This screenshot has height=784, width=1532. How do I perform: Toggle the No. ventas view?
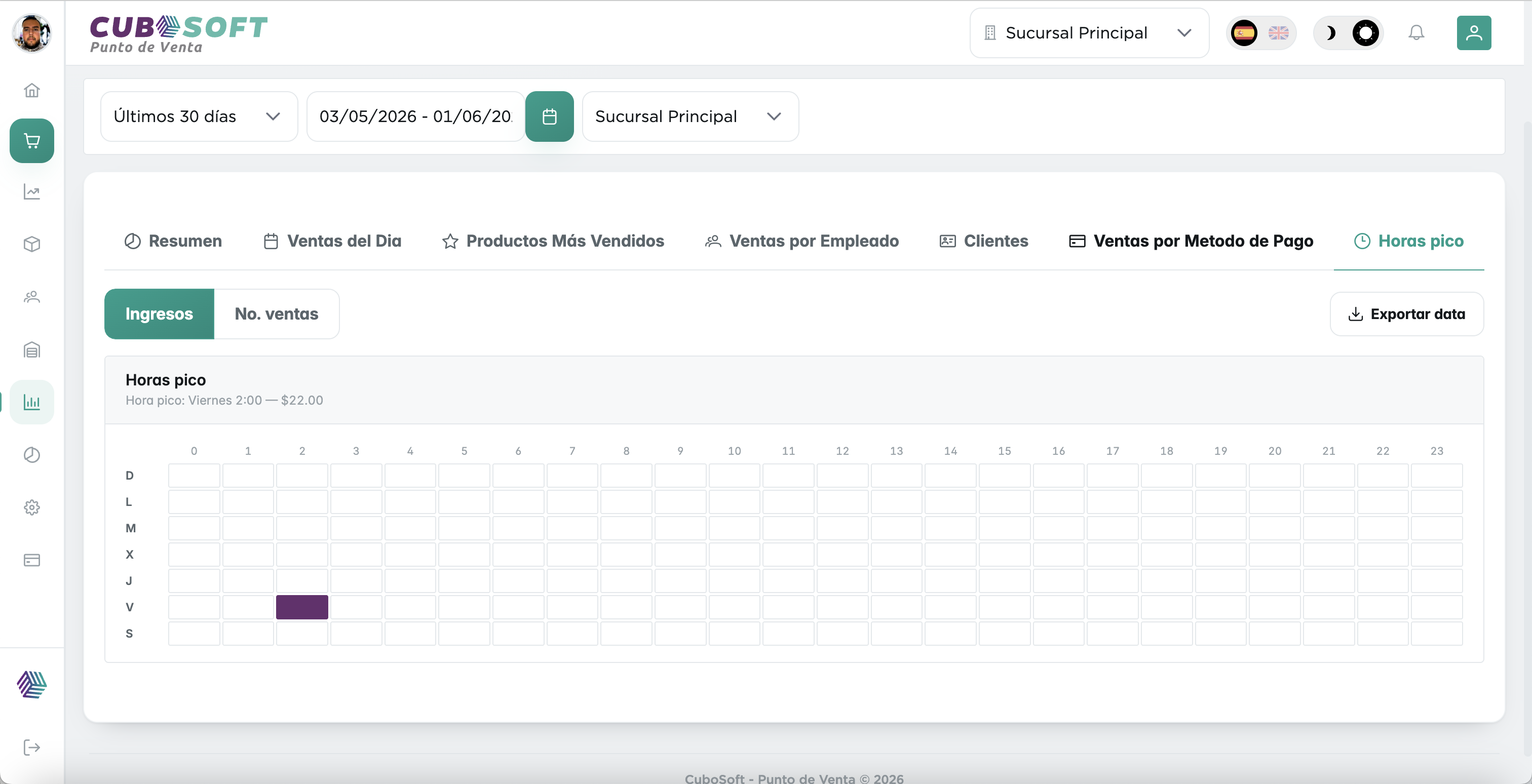click(x=277, y=314)
